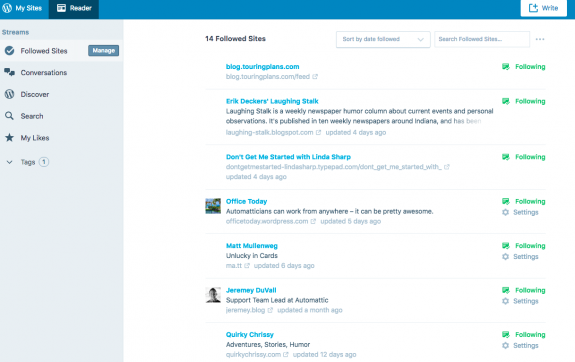The width and height of the screenshot is (575, 362).
Task: Toggle Following for Erik Deckers' Laughing Stalk
Action: pyautogui.click(x=524, y=101)
